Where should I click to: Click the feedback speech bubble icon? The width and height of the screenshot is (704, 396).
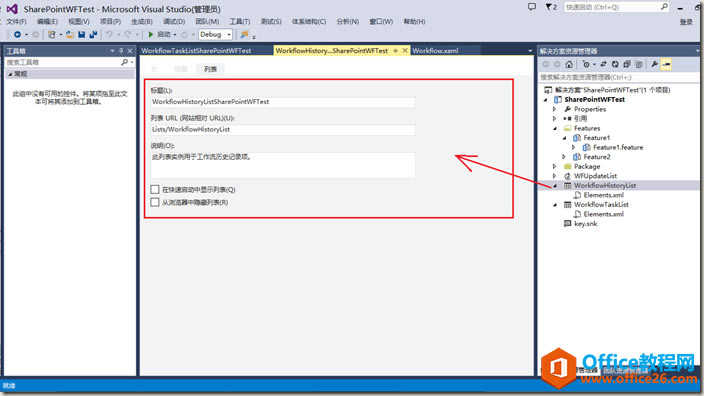(x=532, y=7)
